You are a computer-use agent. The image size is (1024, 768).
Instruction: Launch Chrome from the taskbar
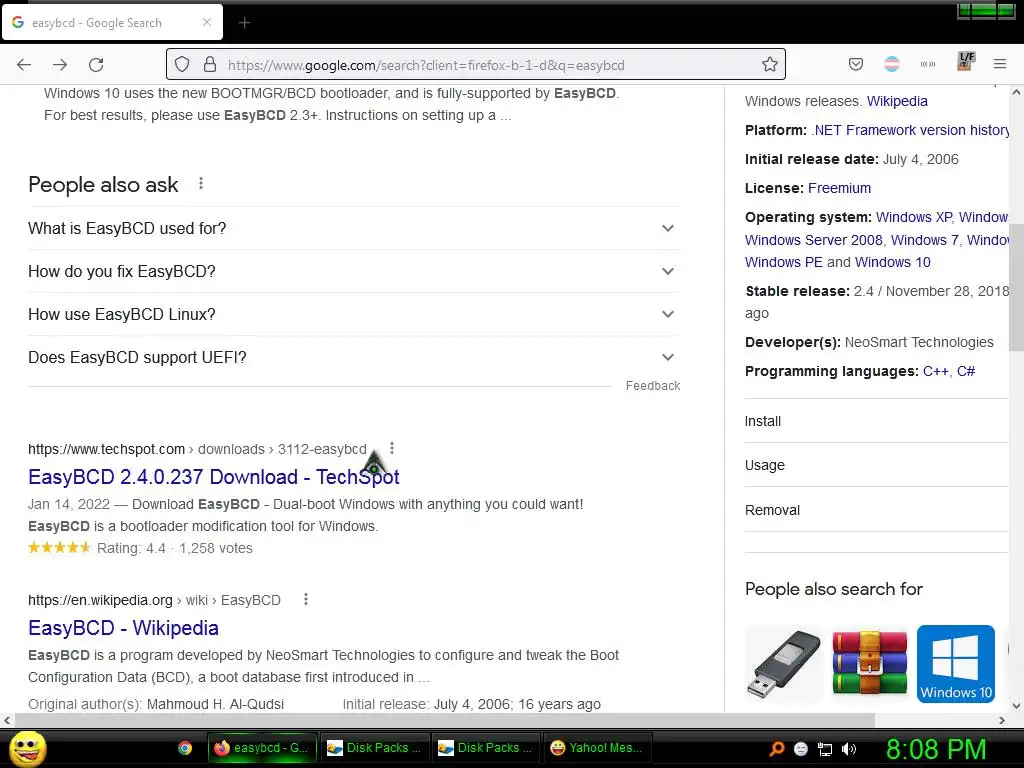coord(185,748)
